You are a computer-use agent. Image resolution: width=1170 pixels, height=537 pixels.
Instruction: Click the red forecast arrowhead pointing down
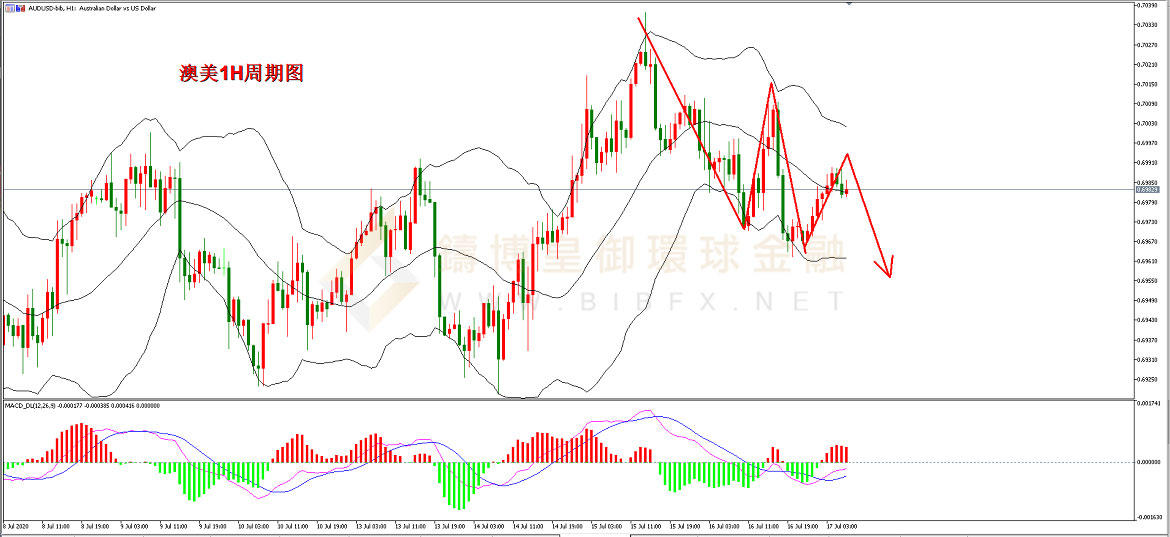point(885,267)
